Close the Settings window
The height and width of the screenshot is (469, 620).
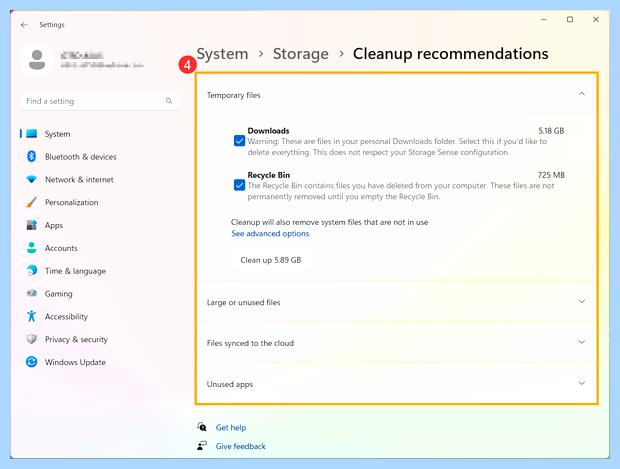point(596,19)
